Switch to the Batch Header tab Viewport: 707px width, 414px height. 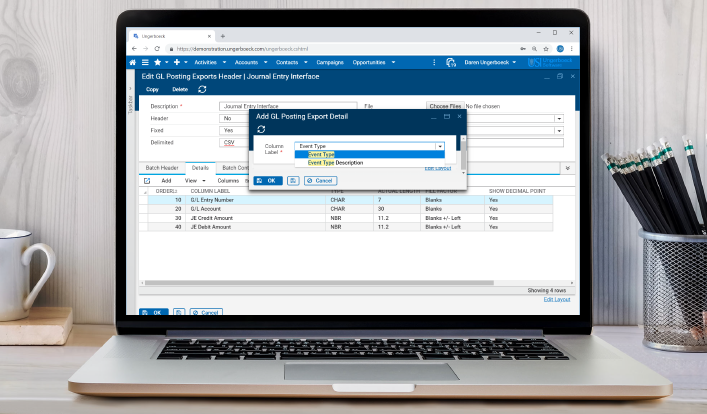[161, 168]
